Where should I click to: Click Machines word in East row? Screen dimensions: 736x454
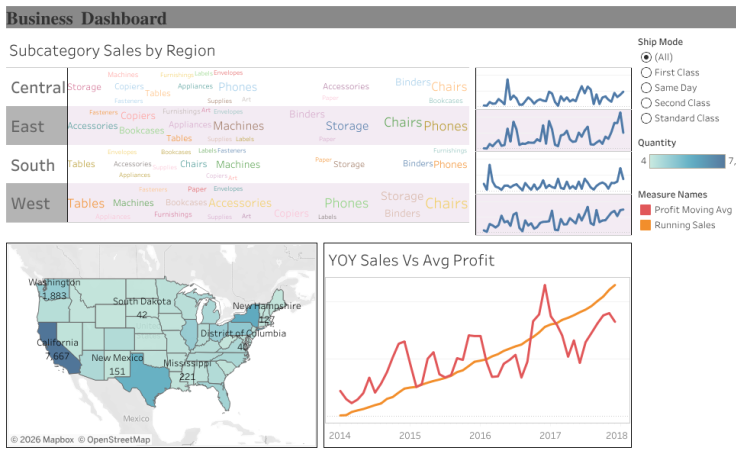[238, 127]
